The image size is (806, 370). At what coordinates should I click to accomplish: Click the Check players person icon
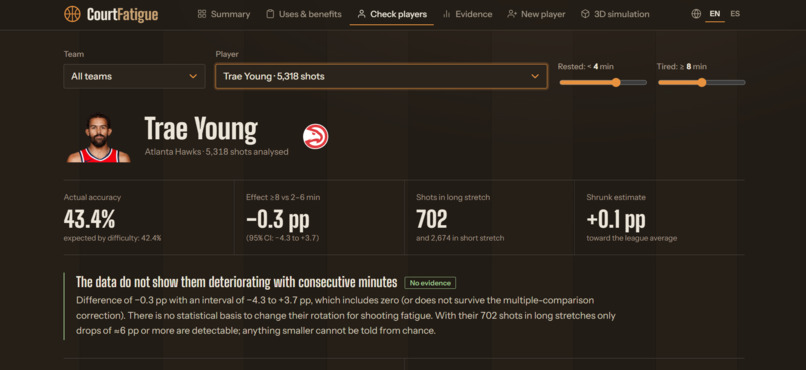(x=361, y=14)
